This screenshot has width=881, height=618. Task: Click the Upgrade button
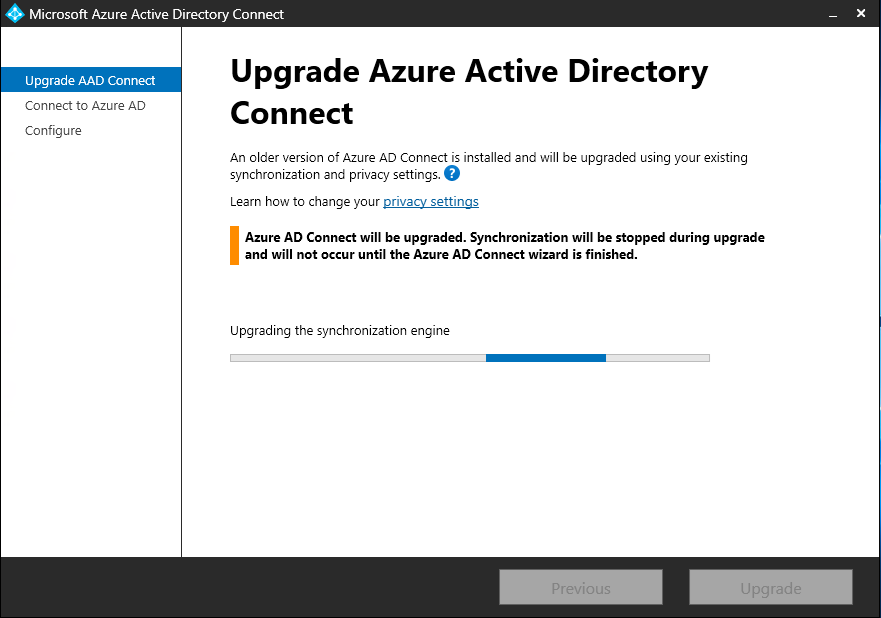[771, 588]
